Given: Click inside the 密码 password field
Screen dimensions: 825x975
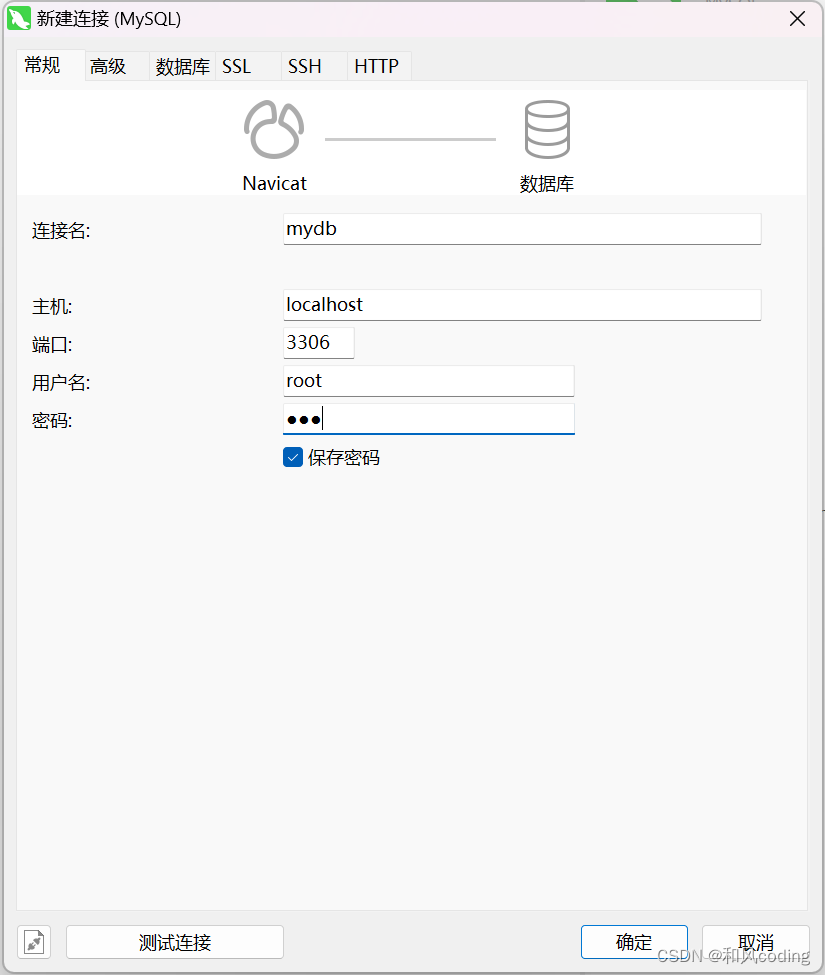Looking at the screenshot, I should tap(428, 418).
